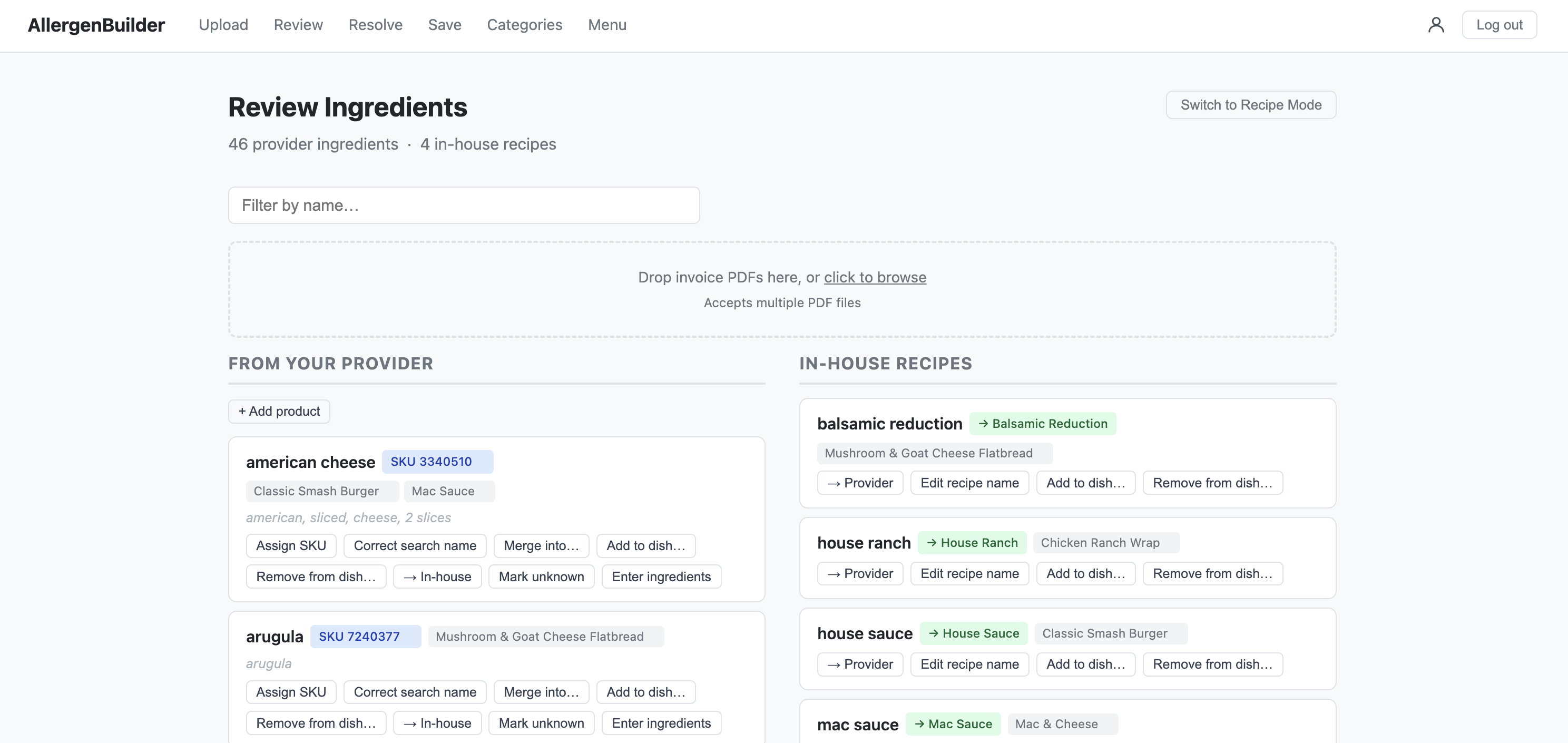This screenshot has width=1568, height=743.
Task: Click the Mac & Cheese tag
Action: coord(1063,724)
